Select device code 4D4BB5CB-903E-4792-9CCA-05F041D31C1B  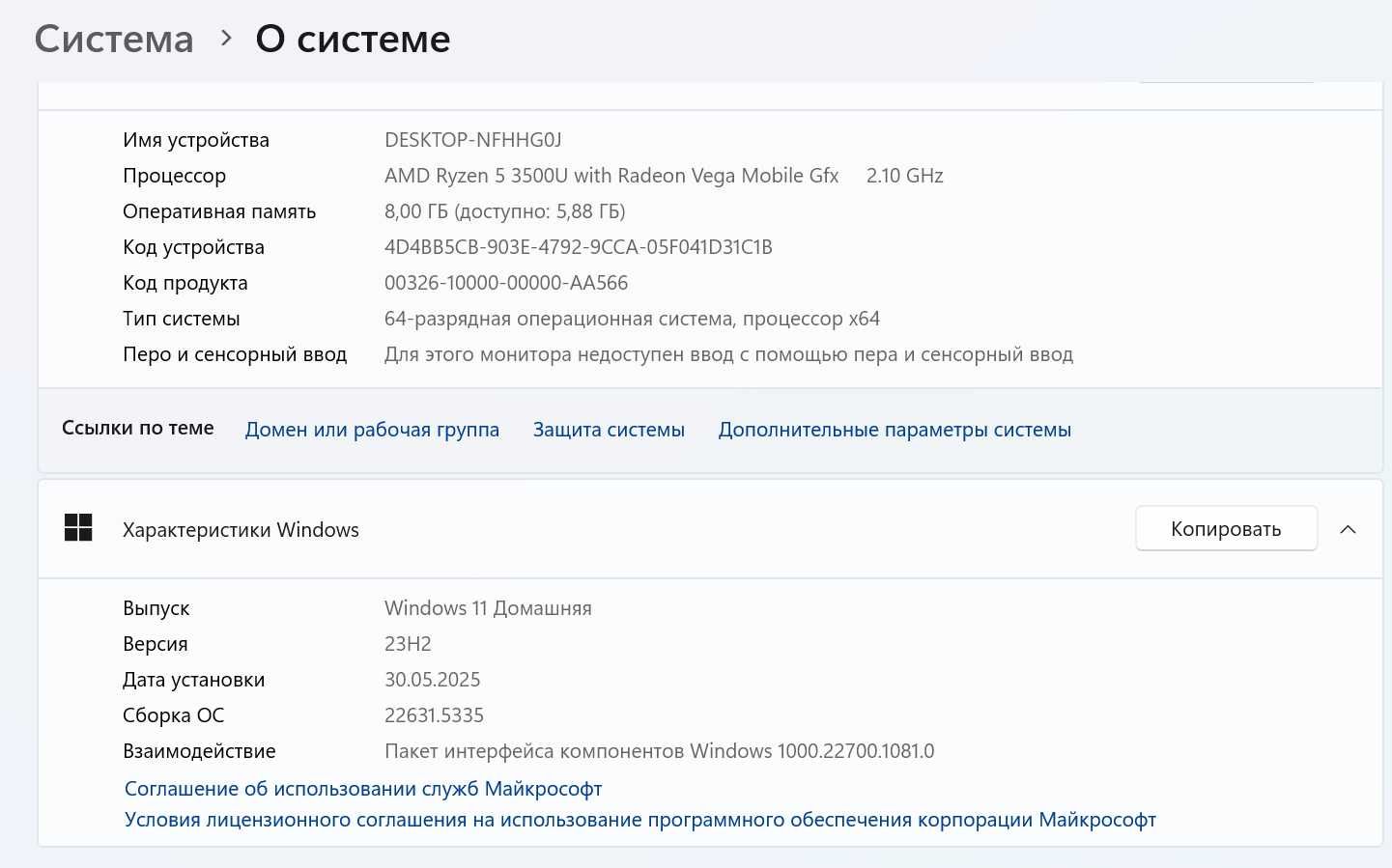click(579, 247)
